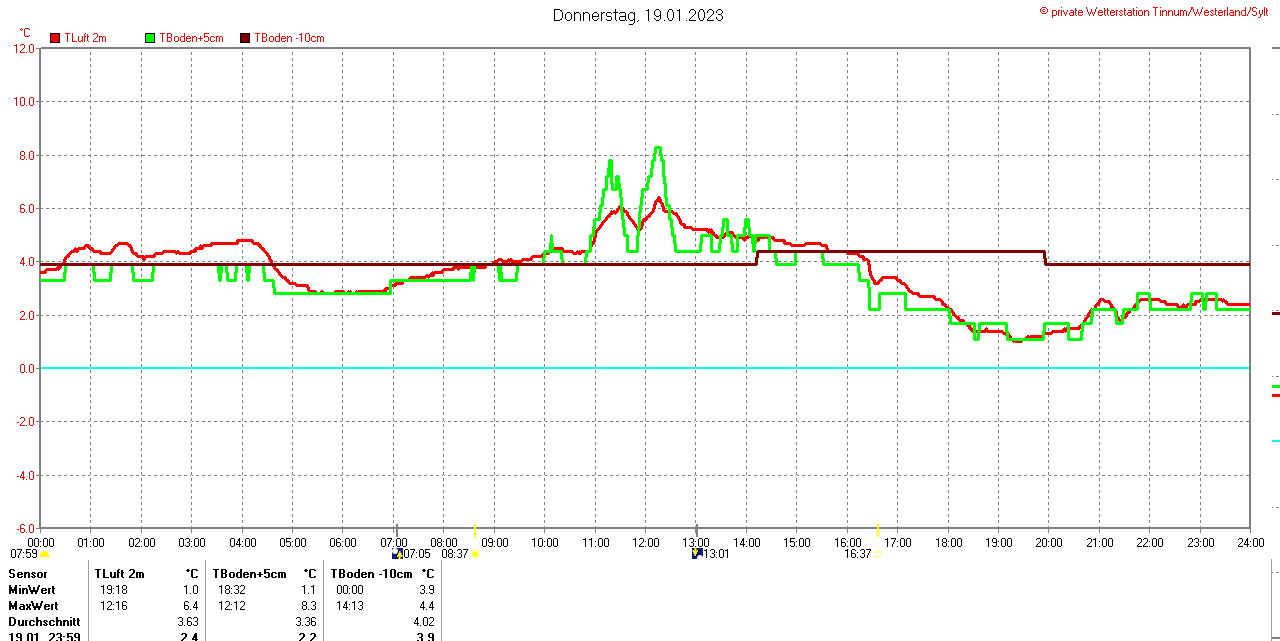
Task: Click the moonrise icon beside 07:05
Action: [397, 553]
